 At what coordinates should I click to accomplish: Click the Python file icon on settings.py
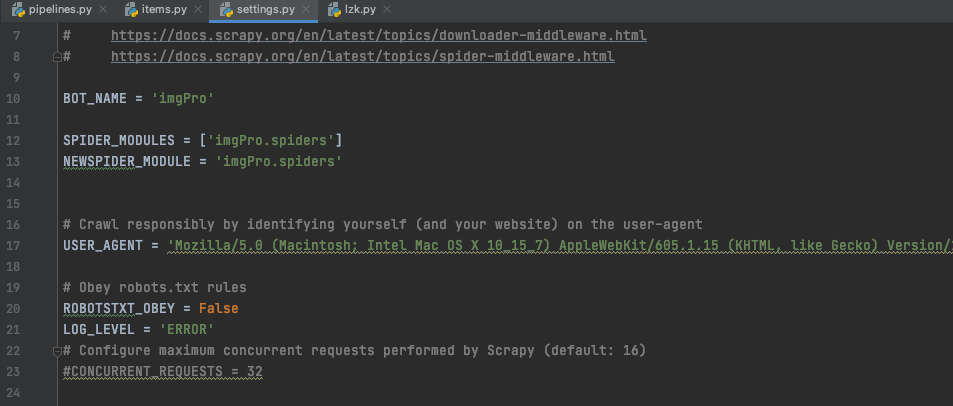click(x=226, y=10)
